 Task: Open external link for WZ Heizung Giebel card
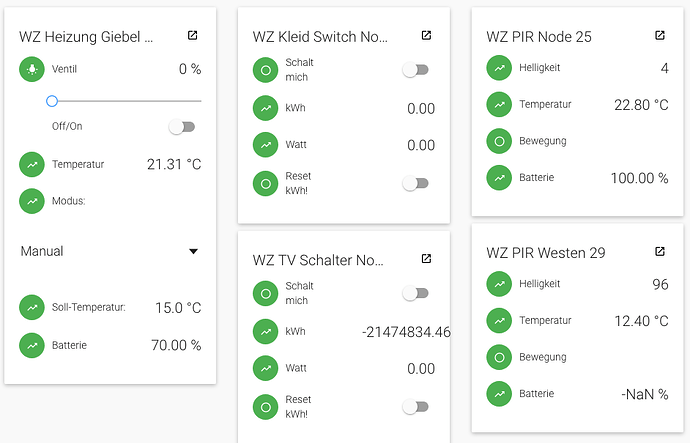click(x=193, y=36)
